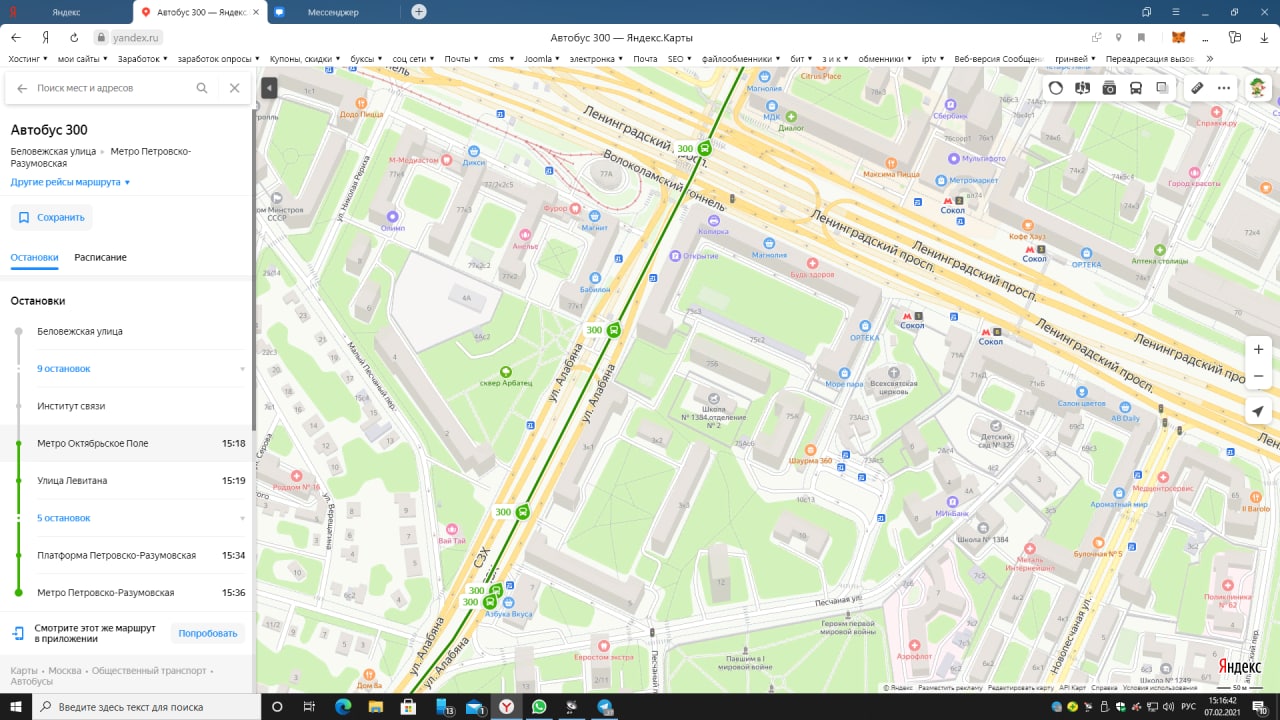This screenshot has height=720, width=1280.
Task: Click the Азбука Вкуса shop marker
Action: [x=508, y=603]
